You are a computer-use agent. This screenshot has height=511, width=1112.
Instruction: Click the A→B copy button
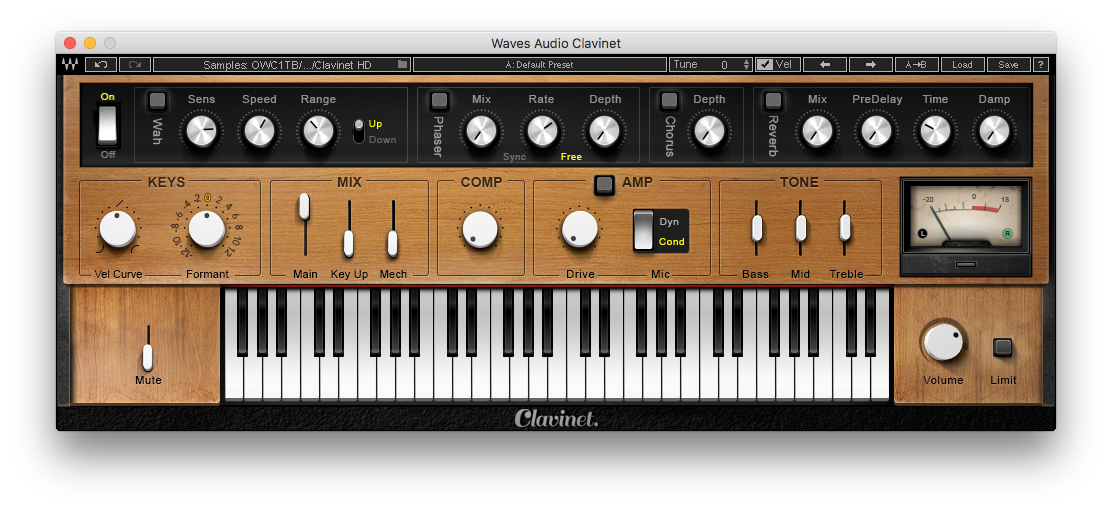[916, 64]
